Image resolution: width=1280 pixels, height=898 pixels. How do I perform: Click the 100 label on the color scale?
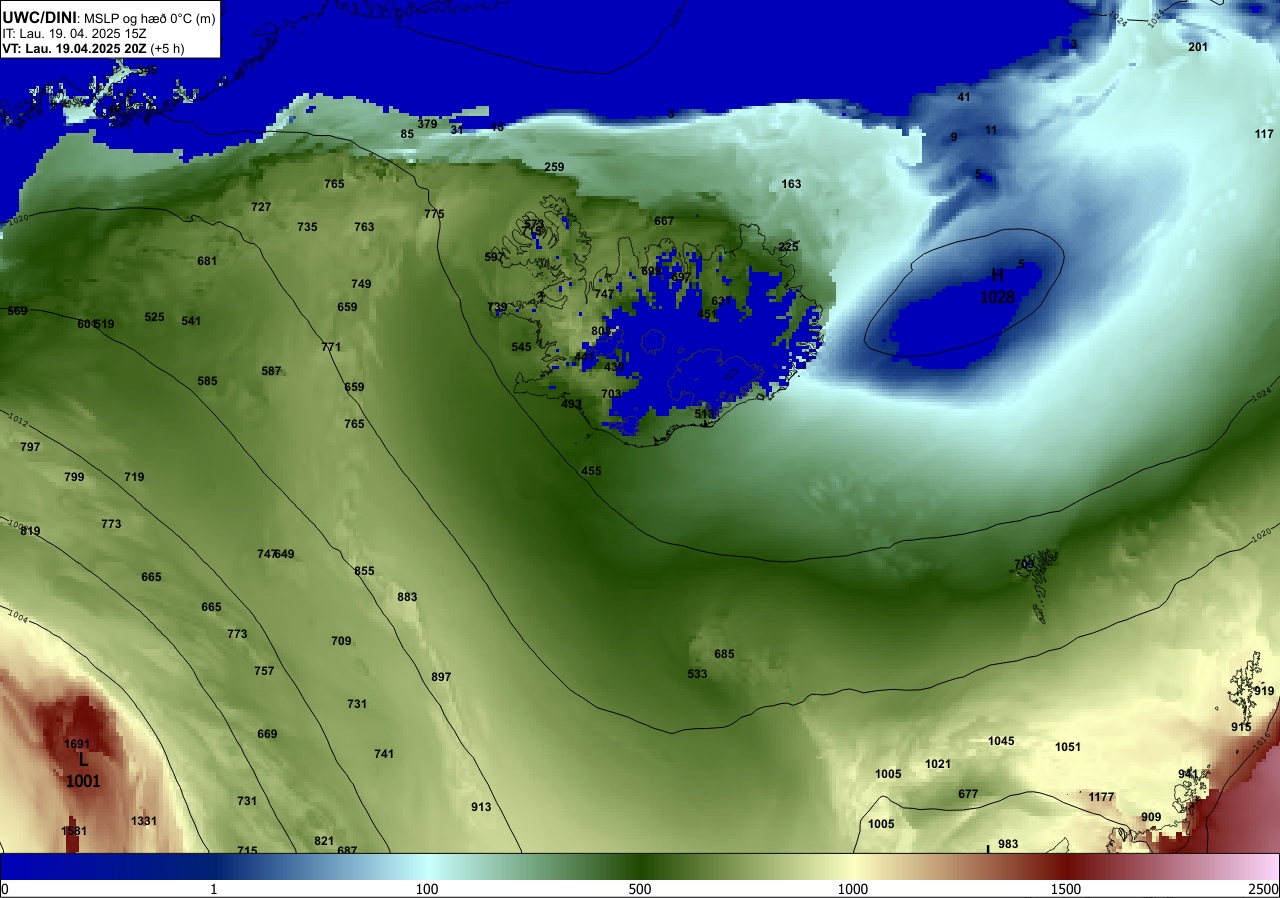[x=427, y=889]
